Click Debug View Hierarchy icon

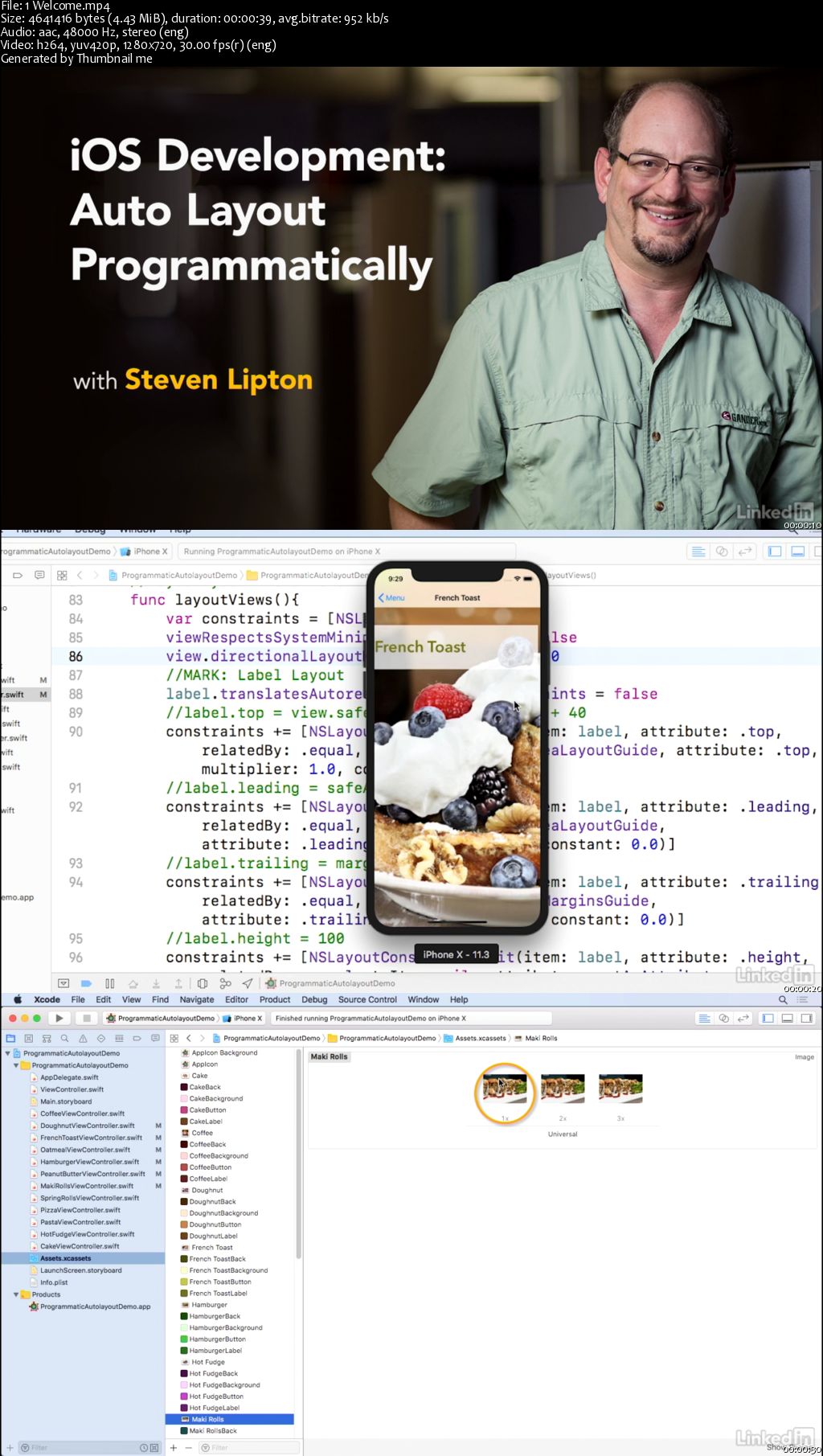(x=203, y=983)
